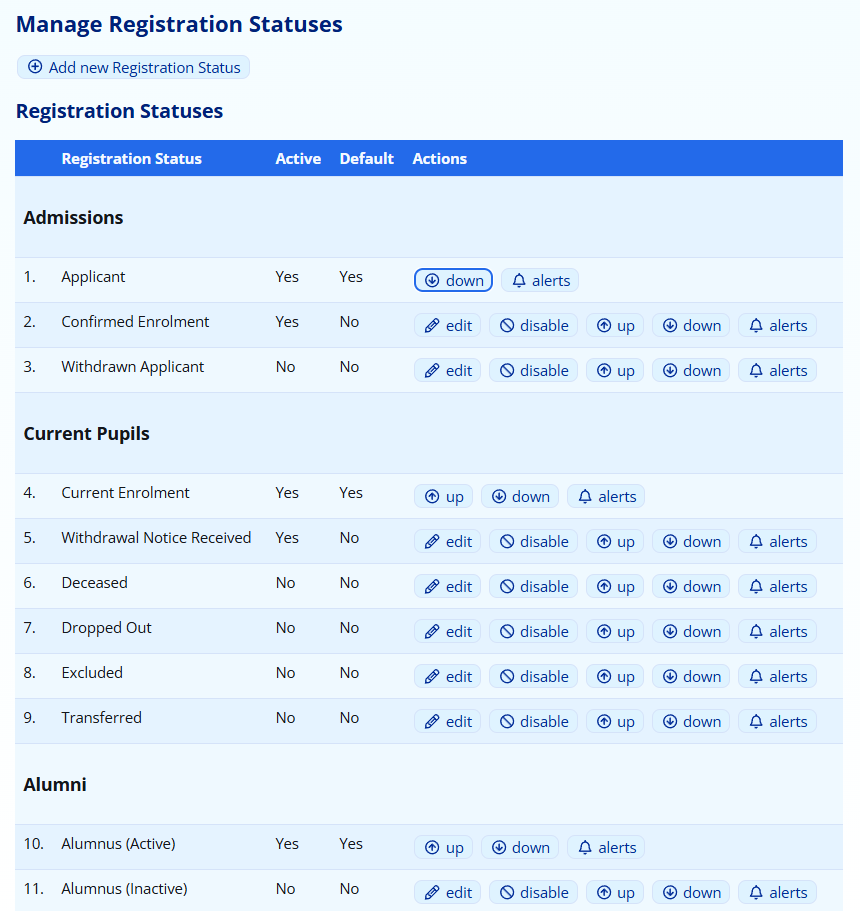
Task: Disable the Confirmed Enrolment status
Action: point(533,326)
